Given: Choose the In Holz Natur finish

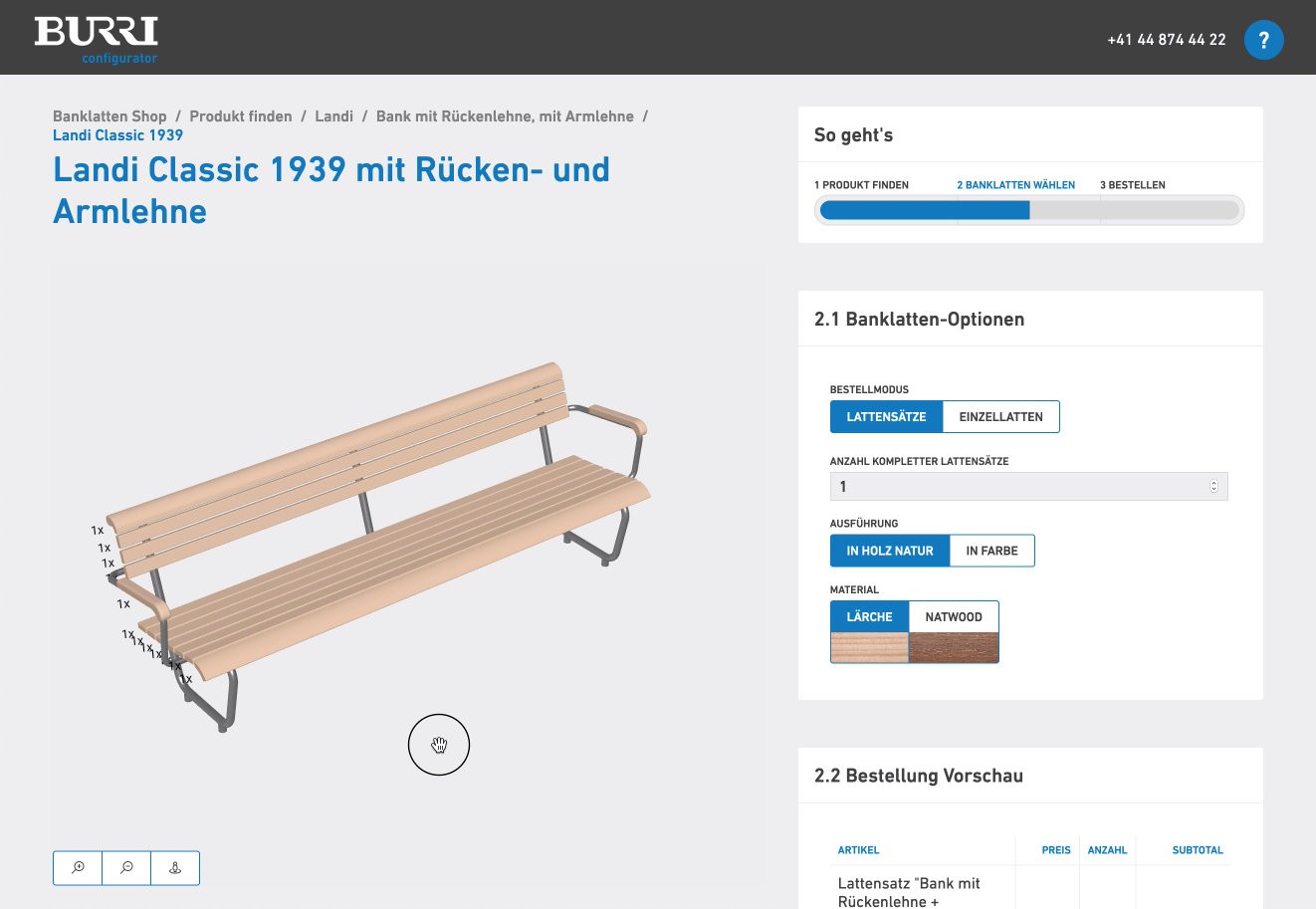Looking at the screenshot, I should [890, 551].
